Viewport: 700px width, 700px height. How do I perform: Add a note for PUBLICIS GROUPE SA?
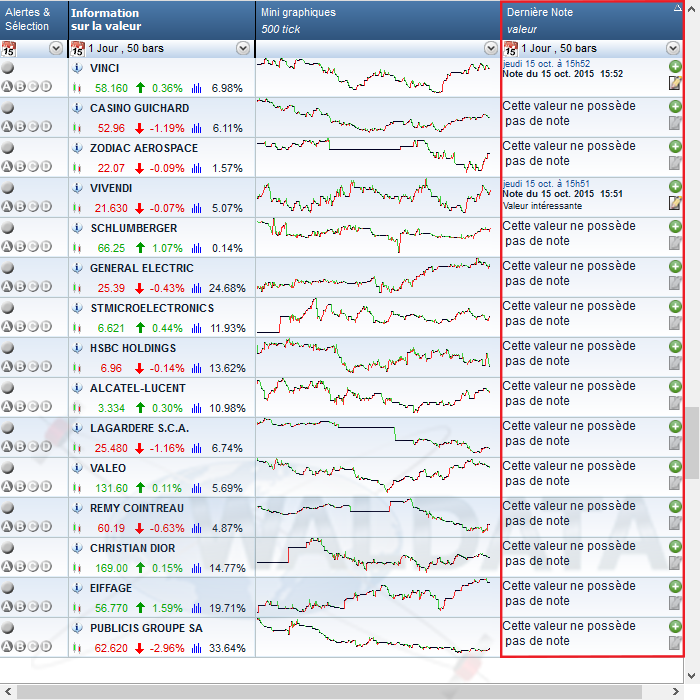click(x=675, y=626)
